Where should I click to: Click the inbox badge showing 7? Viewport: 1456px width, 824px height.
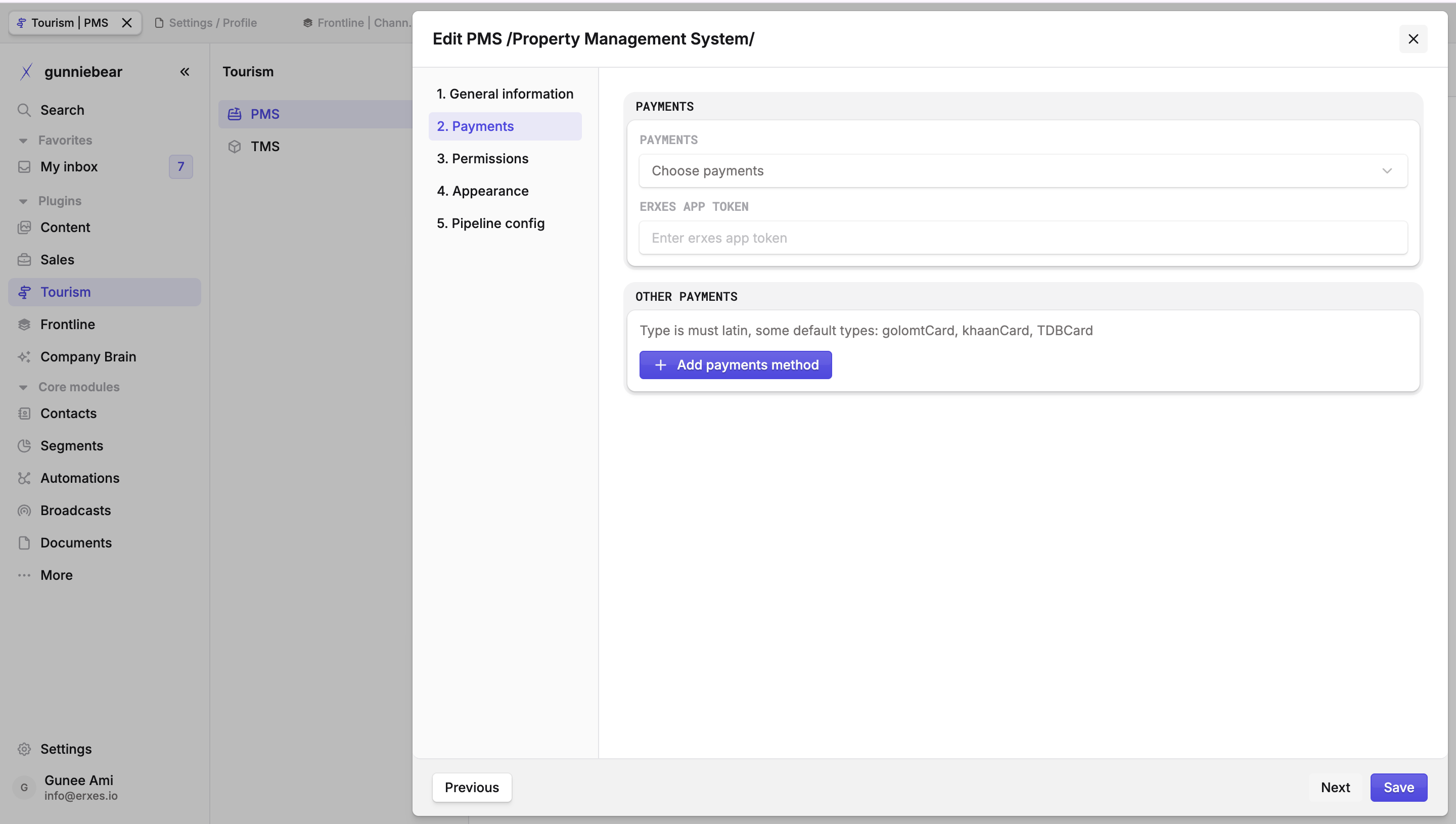(x=180, y=166)
